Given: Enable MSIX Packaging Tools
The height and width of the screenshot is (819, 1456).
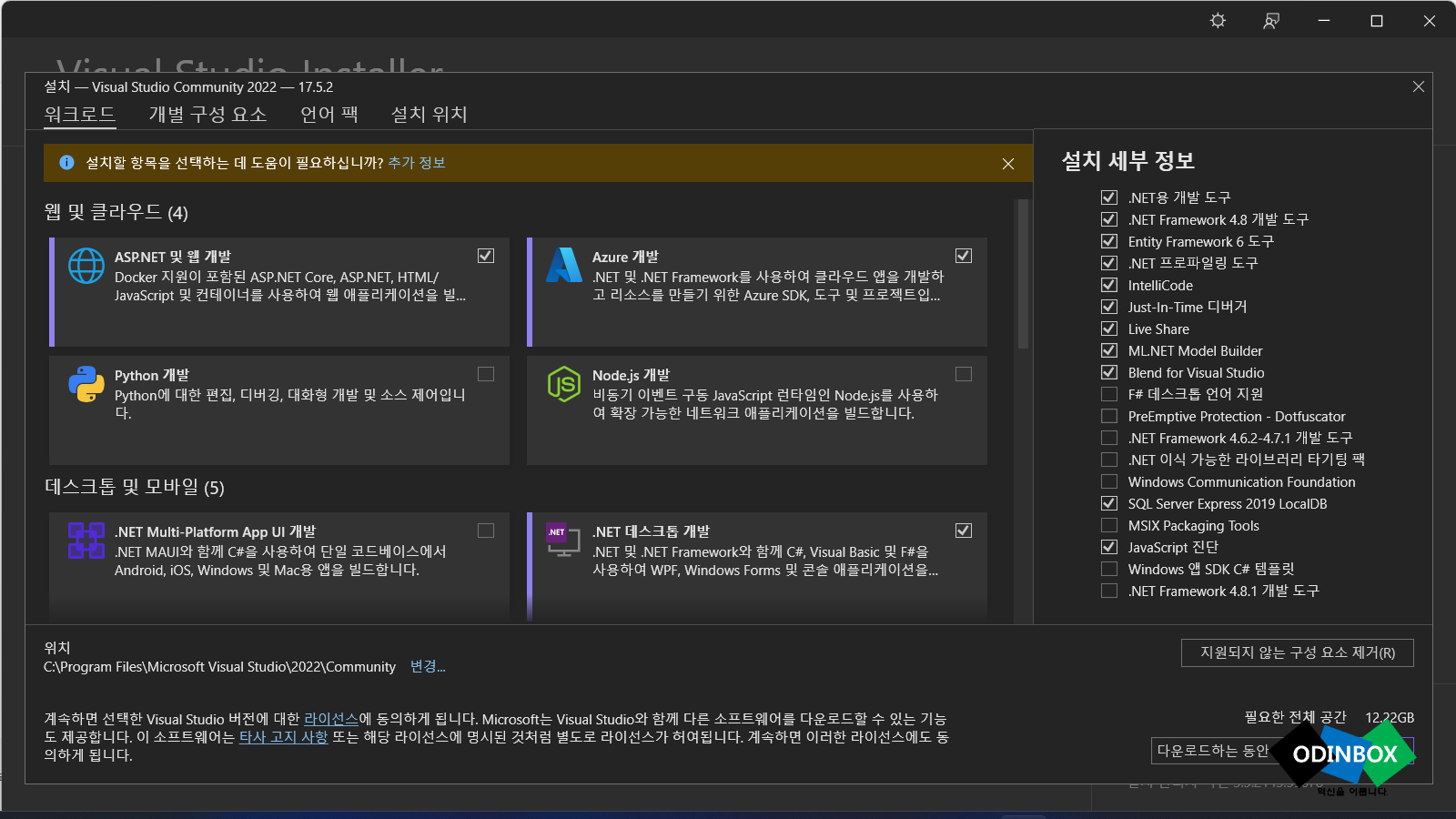Looking at the screenshot, I should (1109, 525).
